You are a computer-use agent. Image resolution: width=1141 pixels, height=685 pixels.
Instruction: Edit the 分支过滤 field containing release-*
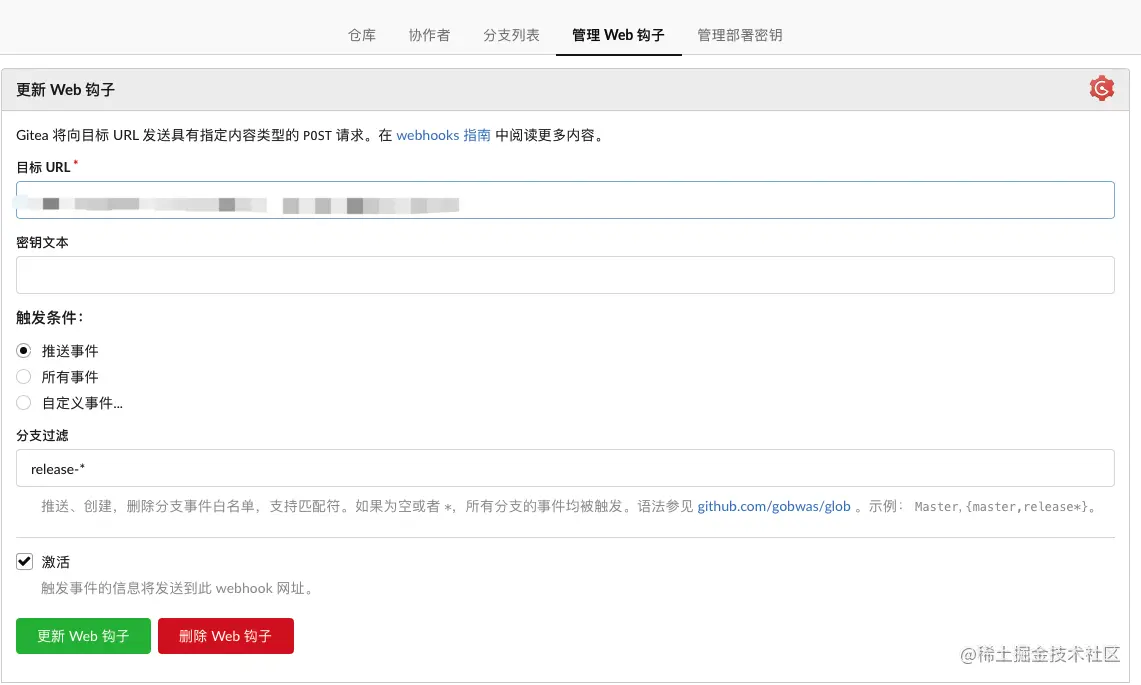(x=565, y=468)
